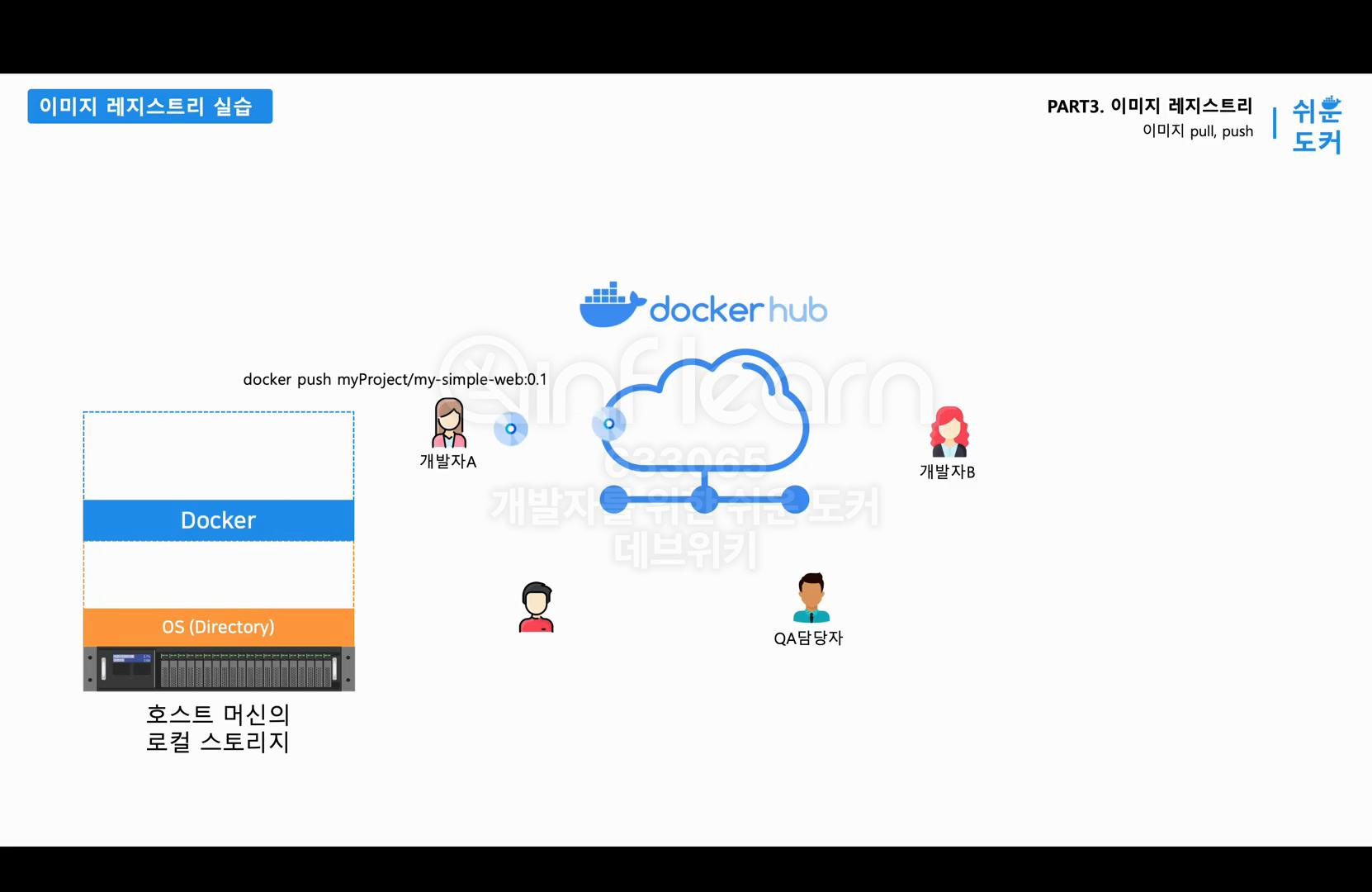
Task: Click the orange OS (Directory) bar
Action: point(219,627)
